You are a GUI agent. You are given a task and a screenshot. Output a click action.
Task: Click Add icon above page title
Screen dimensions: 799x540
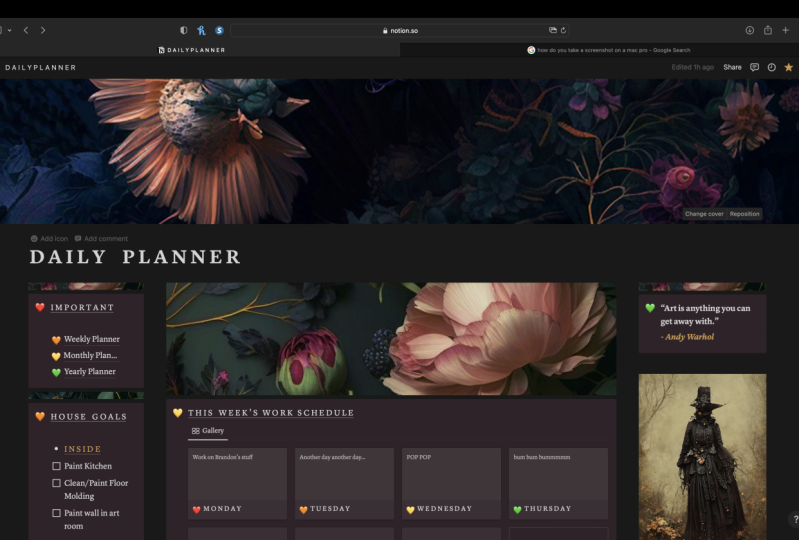[x=49, y=238]
